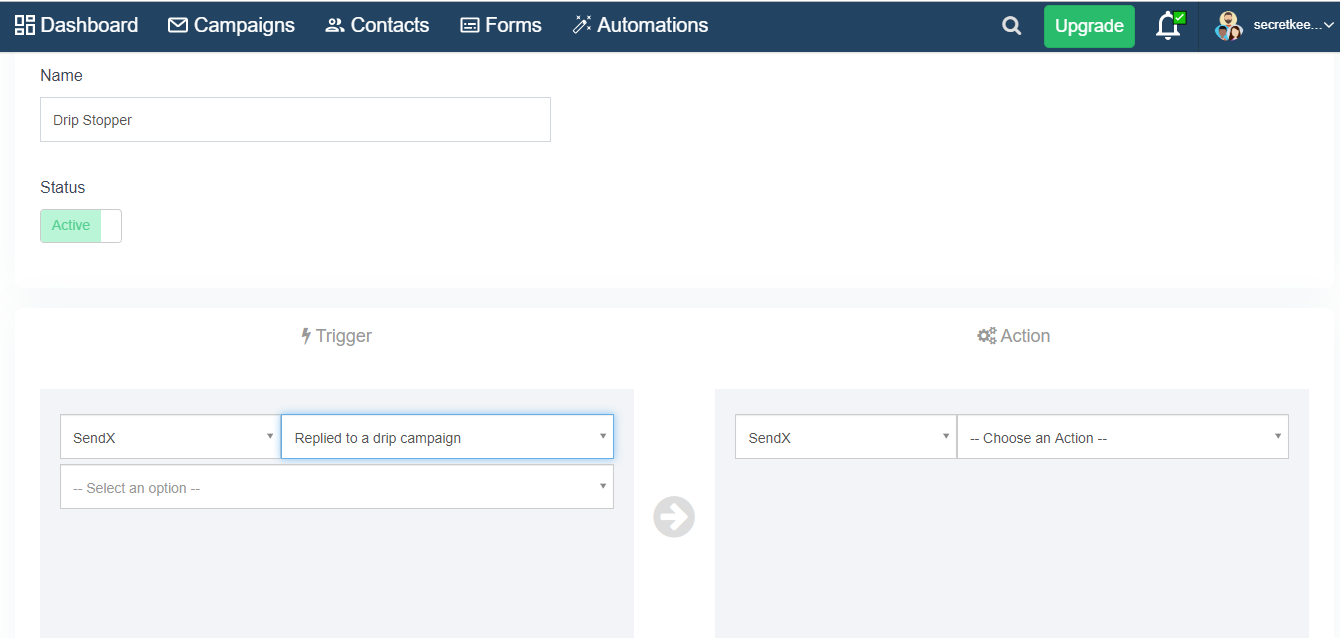1340x638 pixels.
Task: Open the Contacts menu item
Action: pyautogui.click(x=377, y=25)
